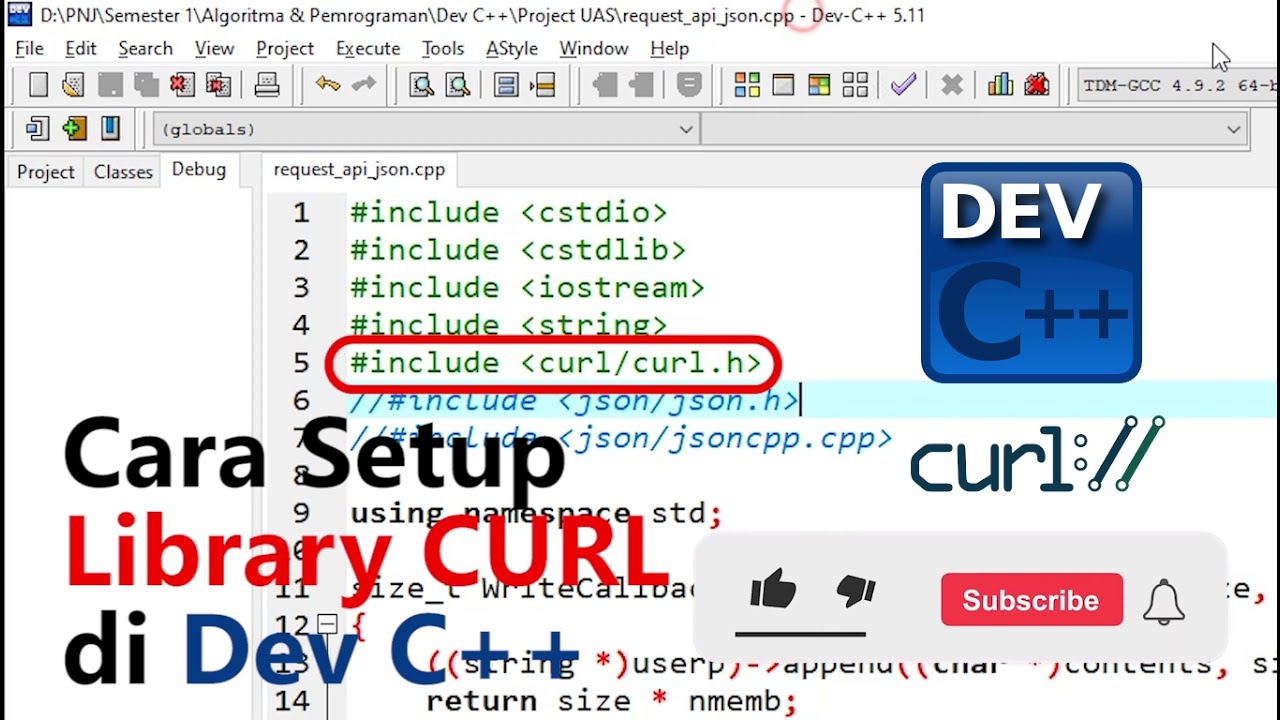1280x720 pixels.
Task: Run the program via window icon
Action: click(783, 85)
